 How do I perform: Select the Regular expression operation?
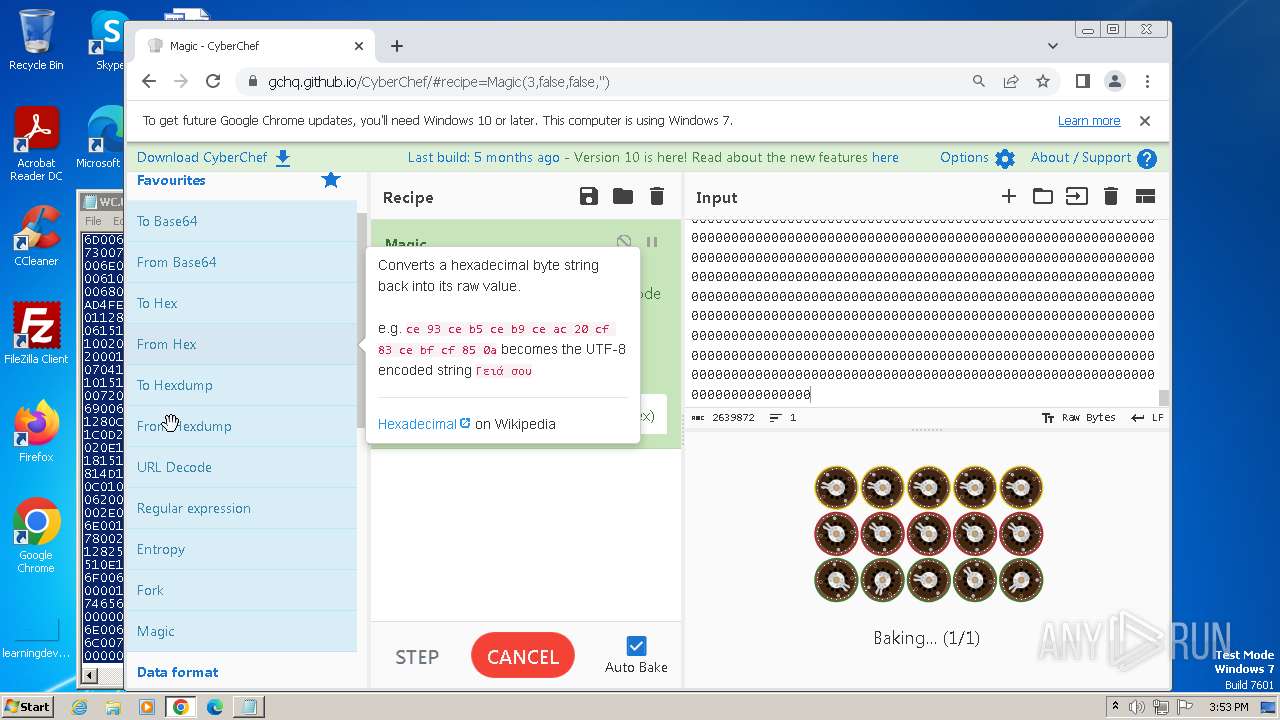241,508
